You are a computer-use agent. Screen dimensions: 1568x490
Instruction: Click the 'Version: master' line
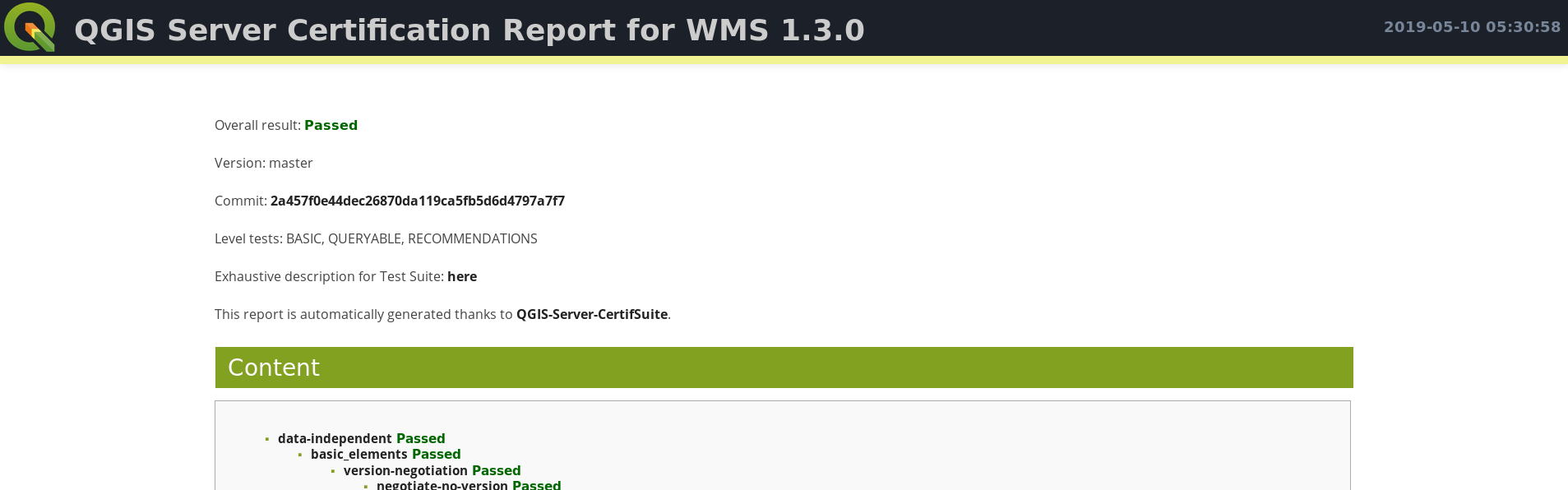pyautogui.click(x=264, y=163)
